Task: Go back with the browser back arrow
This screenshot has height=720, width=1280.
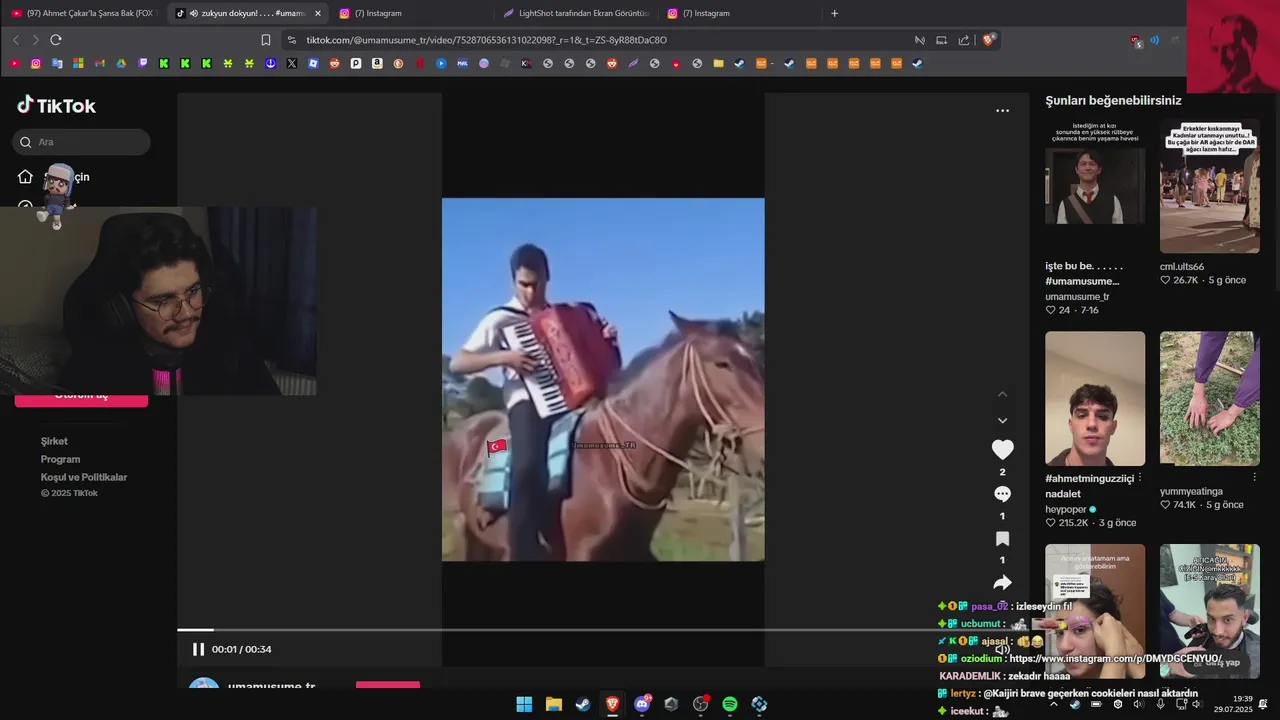Action: (x=16, y=40)
